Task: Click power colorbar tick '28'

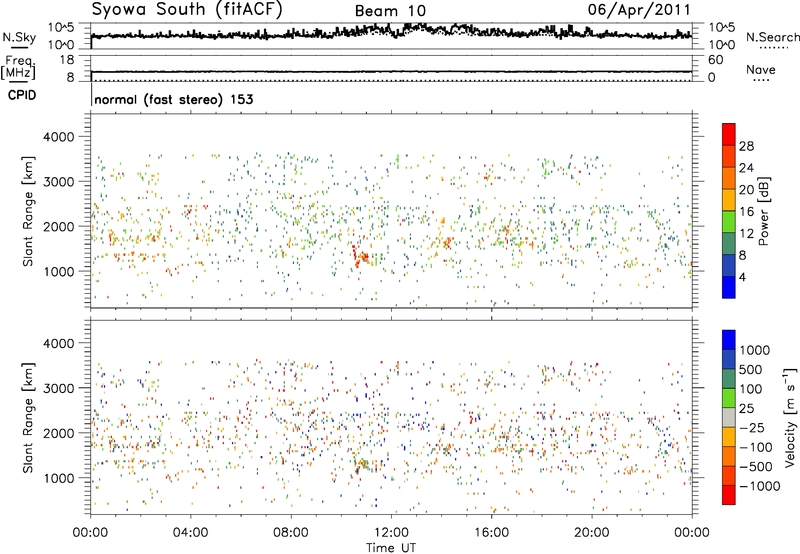Action: point(746,146)
